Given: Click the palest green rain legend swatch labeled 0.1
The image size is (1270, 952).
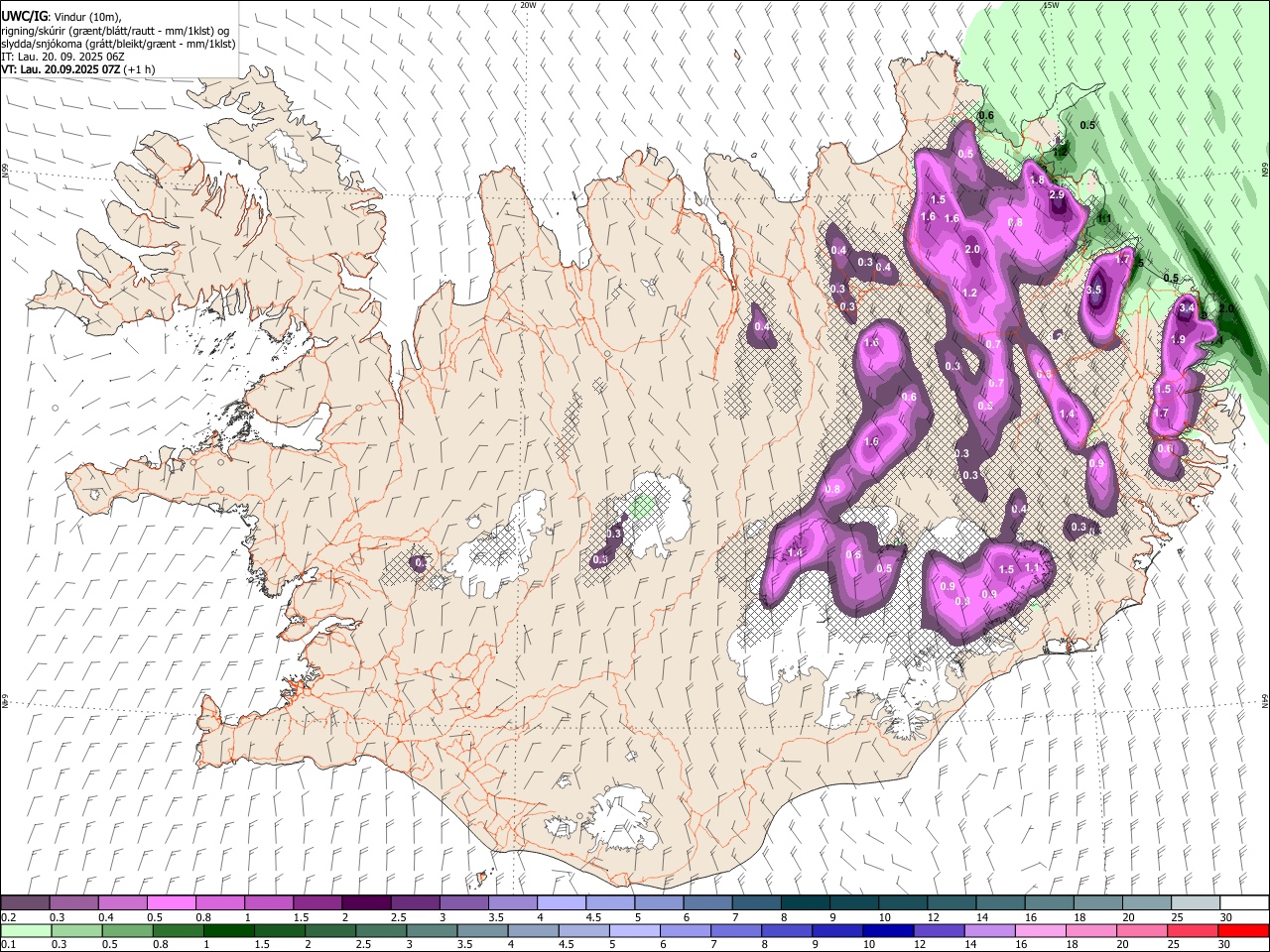Looking at the screenshot, I should pyautogui.click(x=27, y=930).
